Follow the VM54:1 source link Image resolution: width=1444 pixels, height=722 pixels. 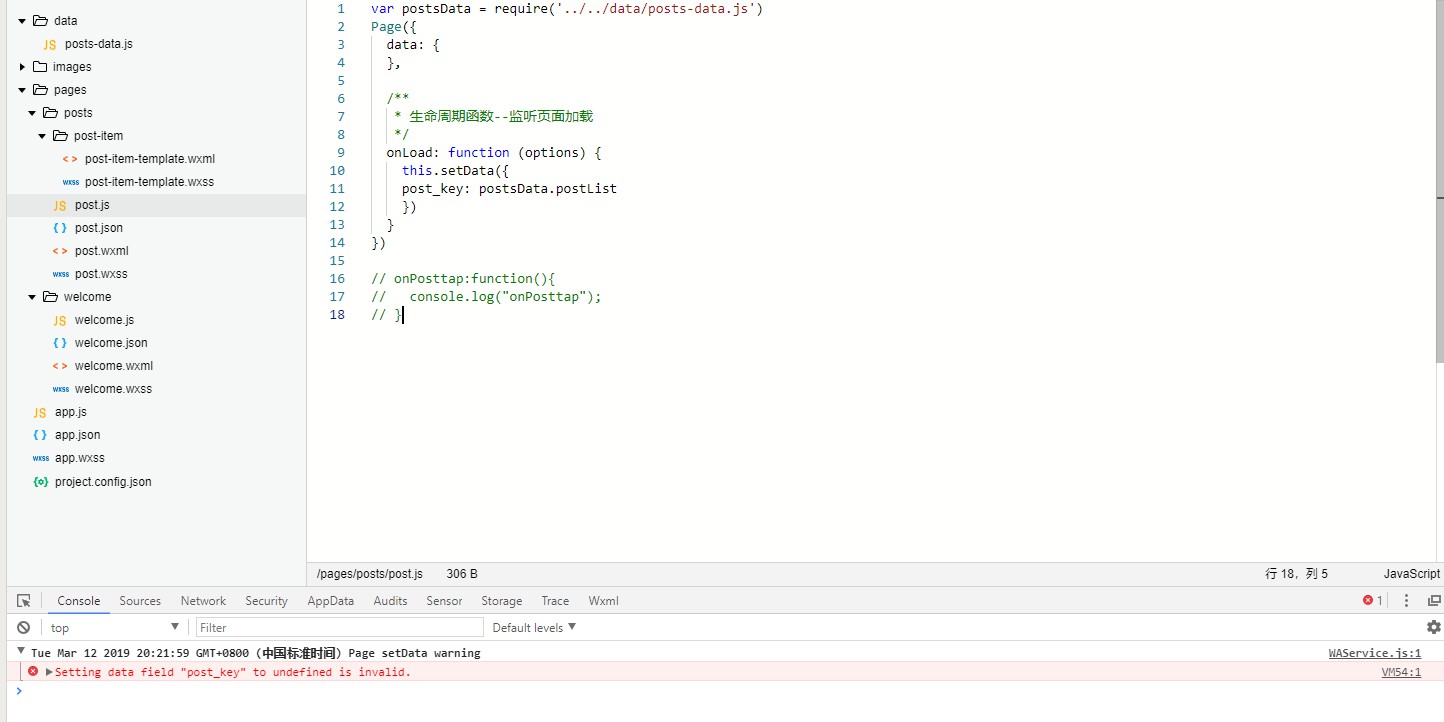click(x=1401, y=672)
